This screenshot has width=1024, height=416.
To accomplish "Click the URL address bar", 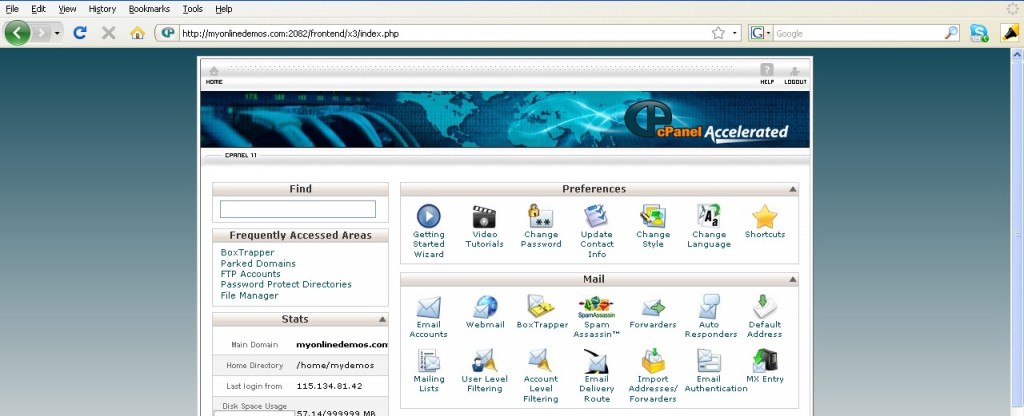I will point(444,33).
